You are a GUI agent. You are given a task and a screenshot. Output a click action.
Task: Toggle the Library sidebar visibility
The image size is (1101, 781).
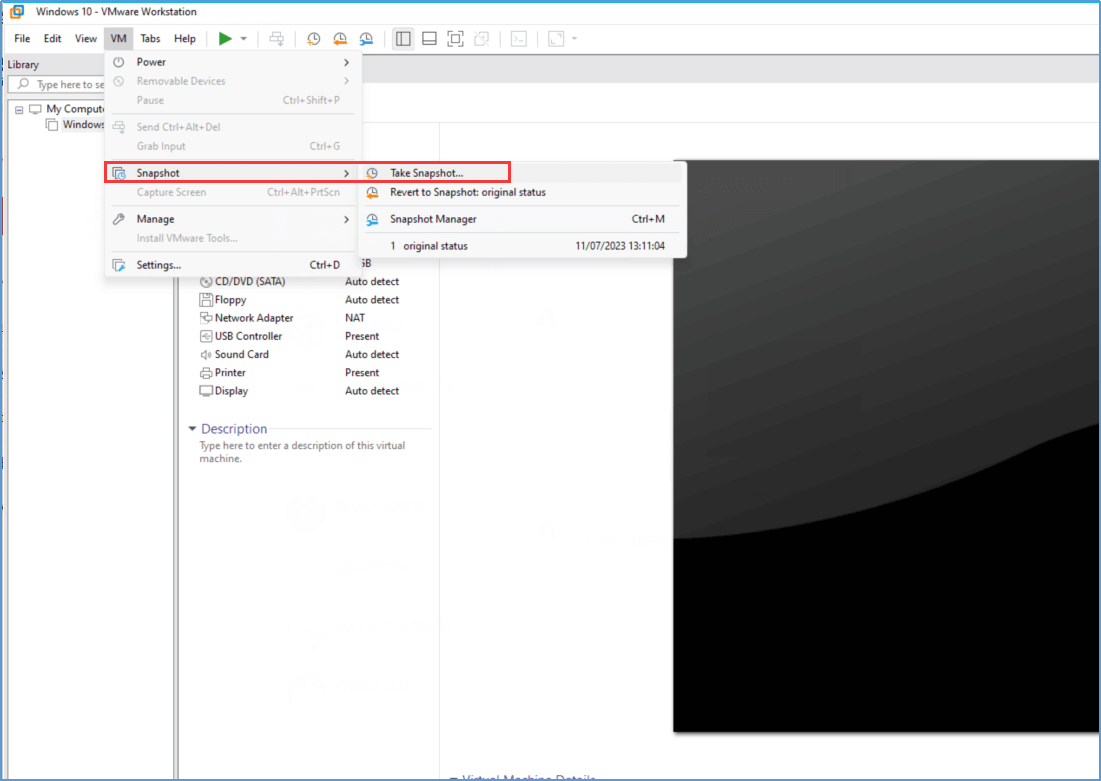click(402, 38)
